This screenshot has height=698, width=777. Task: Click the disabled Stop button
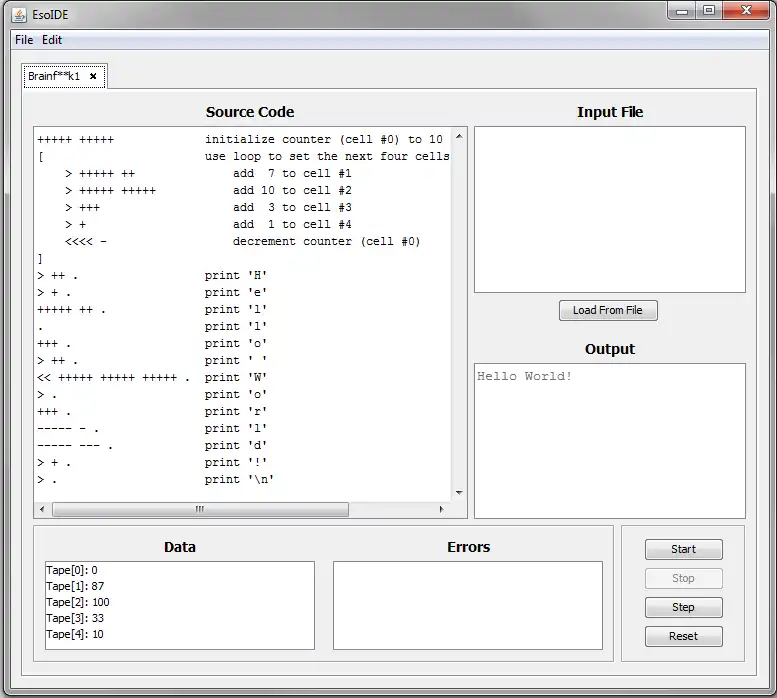(683, 578)
